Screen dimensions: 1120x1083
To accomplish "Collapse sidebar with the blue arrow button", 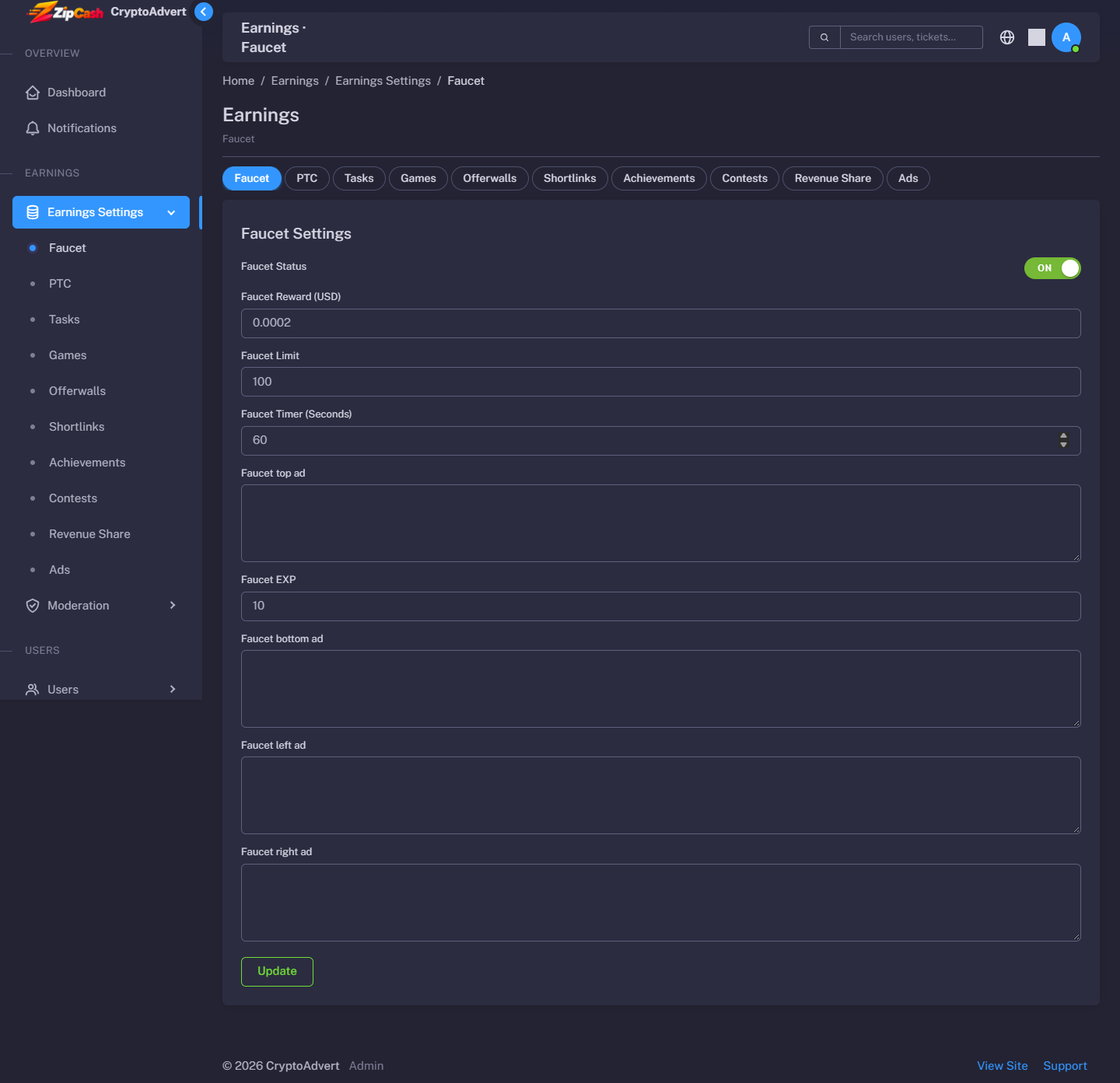I will point(203,12).
